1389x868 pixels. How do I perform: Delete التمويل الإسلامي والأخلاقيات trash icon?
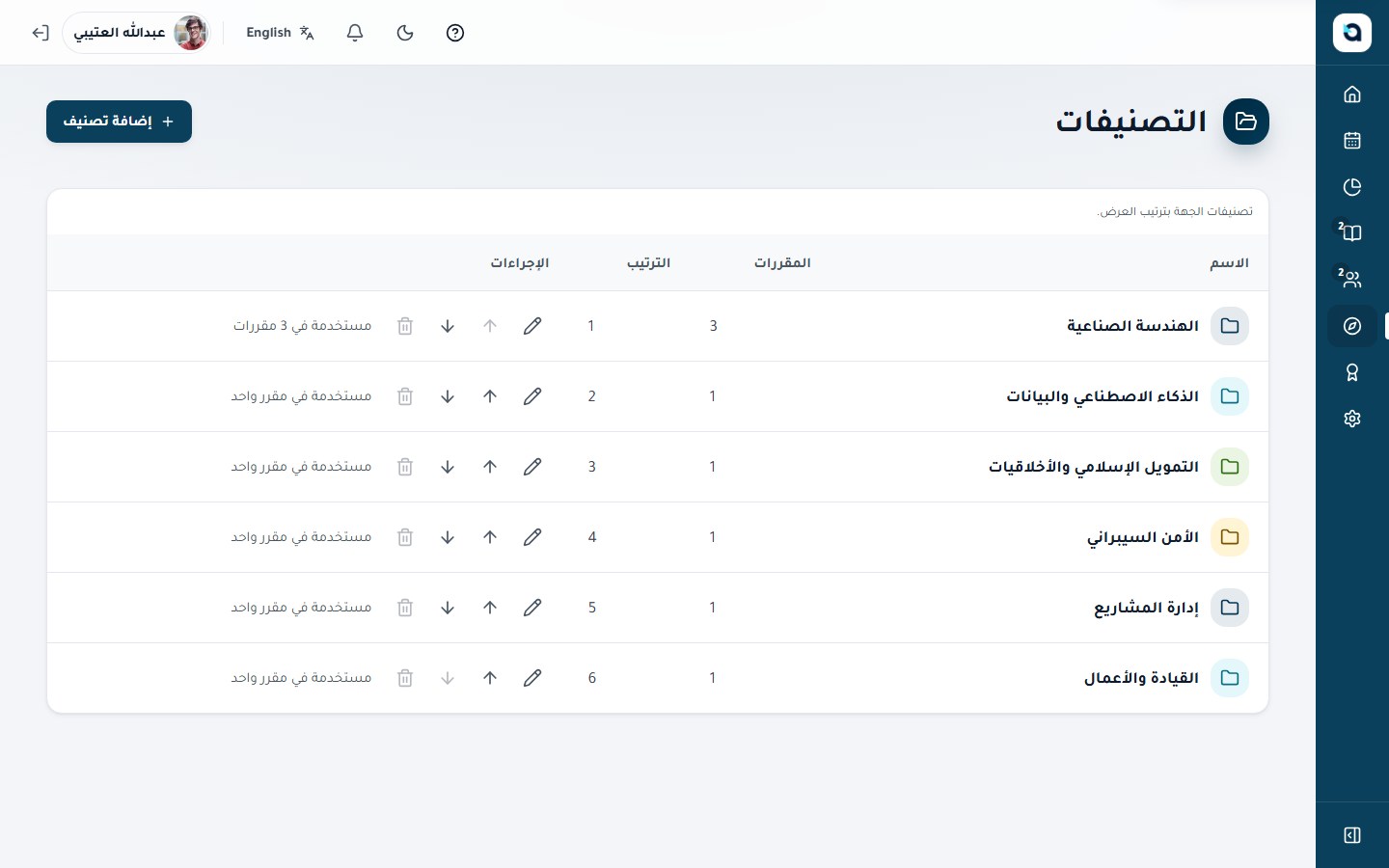click(405, 467)
